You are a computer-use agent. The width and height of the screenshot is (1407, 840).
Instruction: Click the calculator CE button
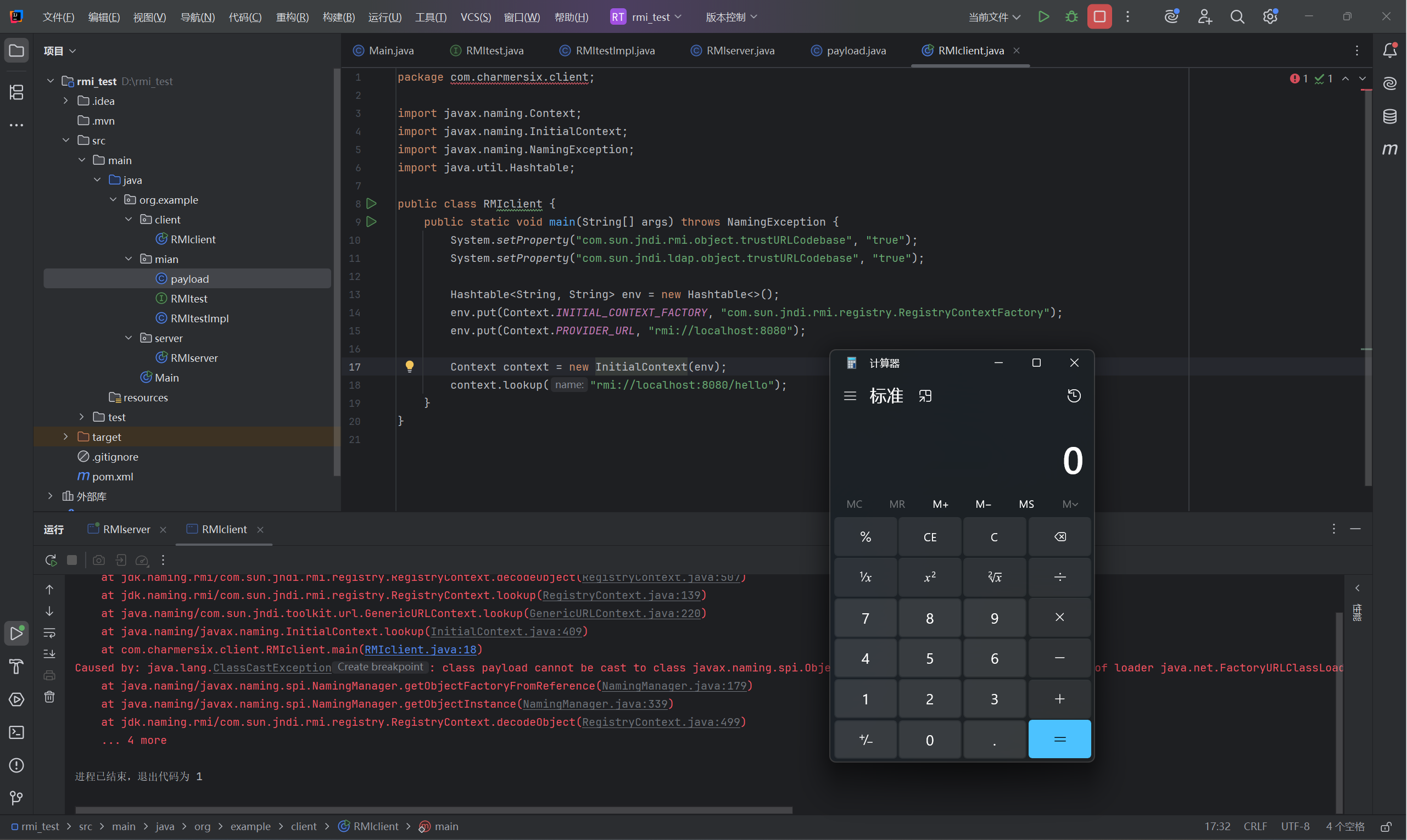click(930, 536)
